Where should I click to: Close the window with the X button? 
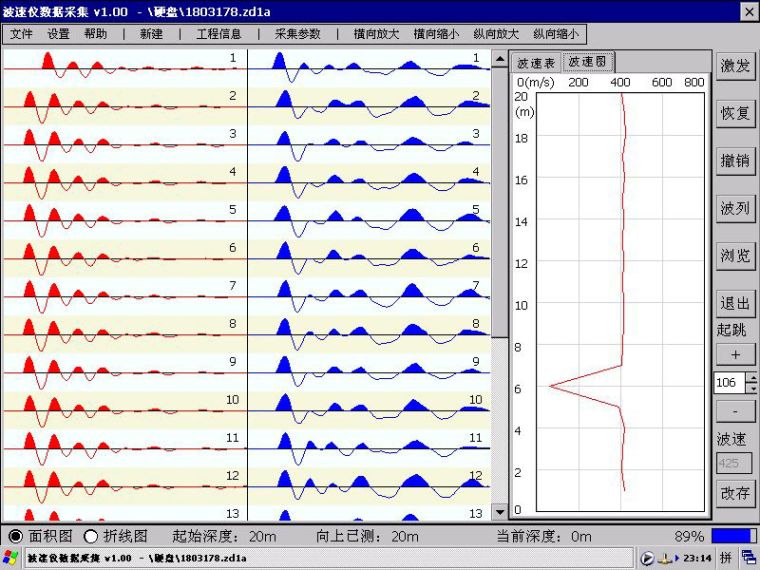(748, 10)
